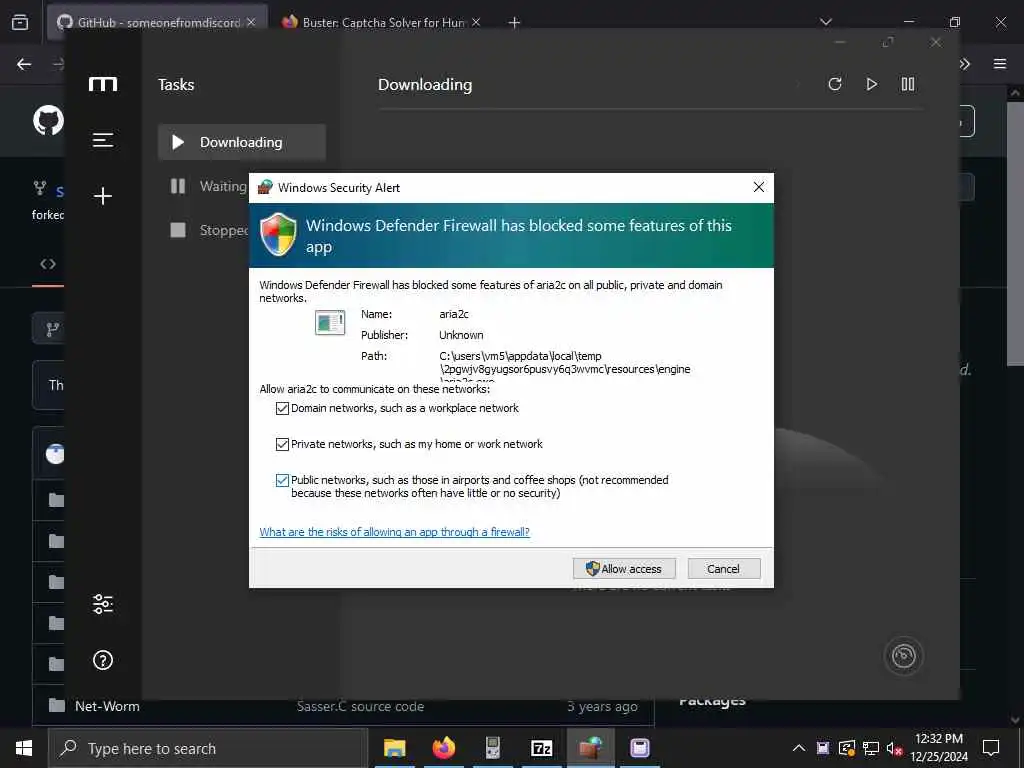
Task: Open the firewall risks help link
Action: tap(394, 532)
